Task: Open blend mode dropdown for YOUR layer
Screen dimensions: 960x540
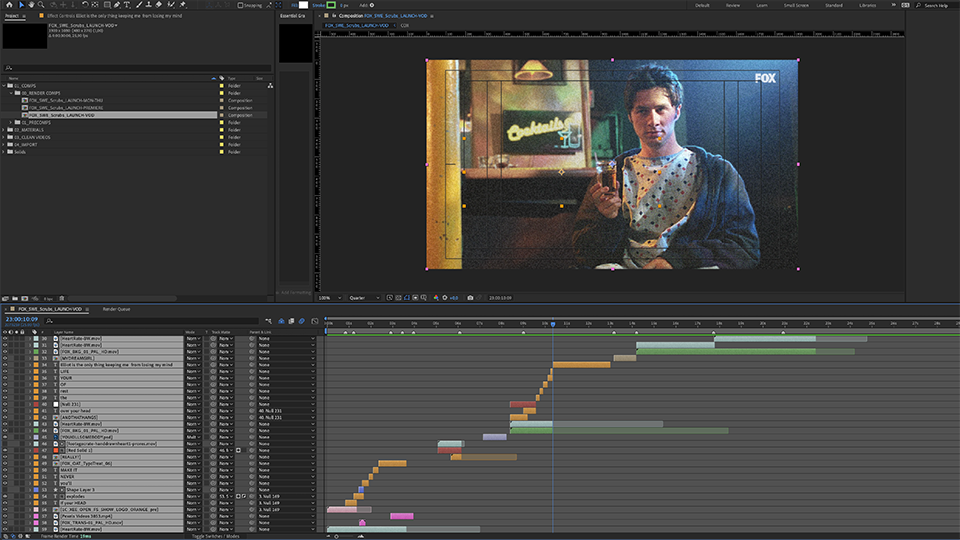Action: 193,378
